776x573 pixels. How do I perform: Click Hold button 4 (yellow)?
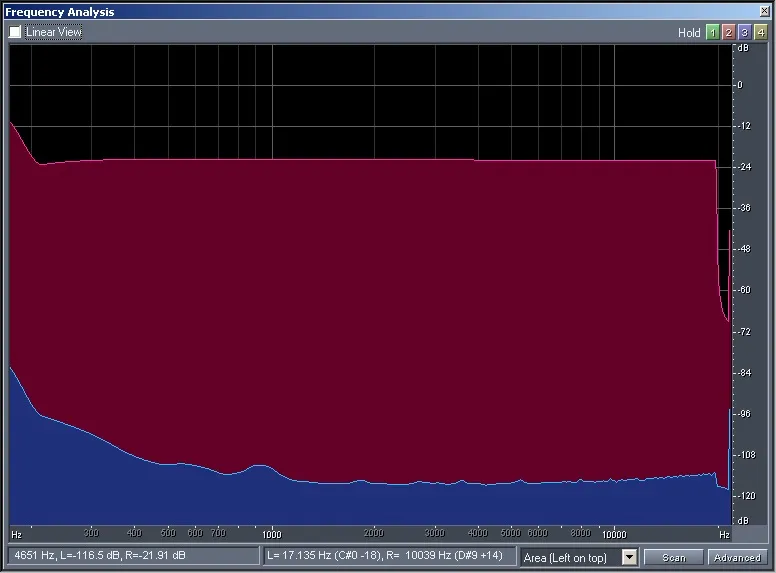pos(761,33)
